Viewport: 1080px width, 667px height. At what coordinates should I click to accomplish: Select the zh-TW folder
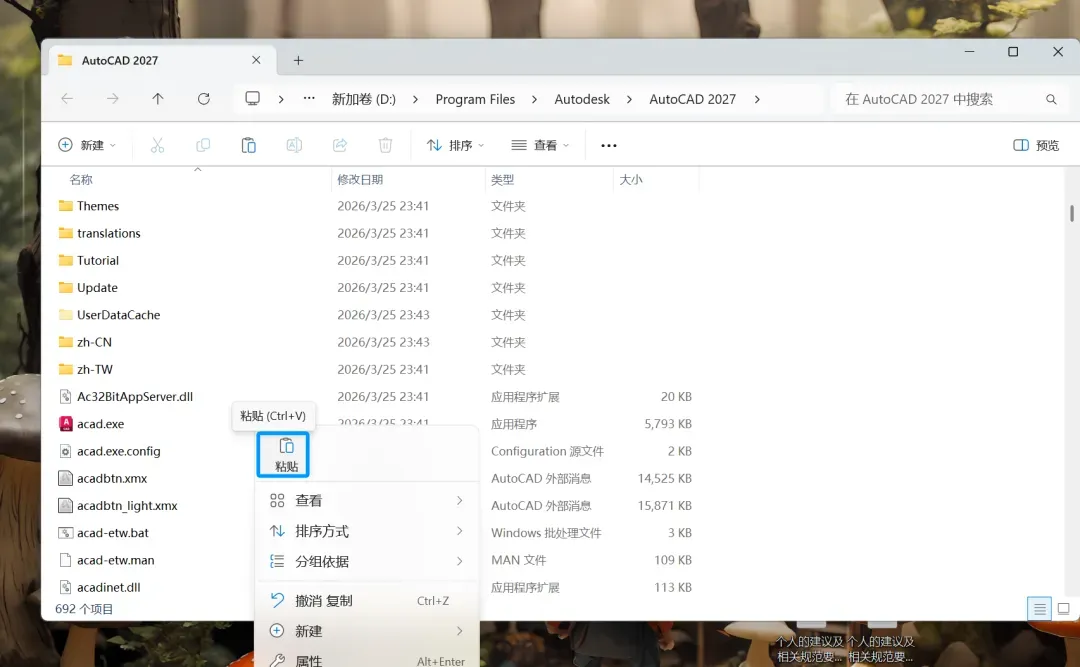coord(95,369)
